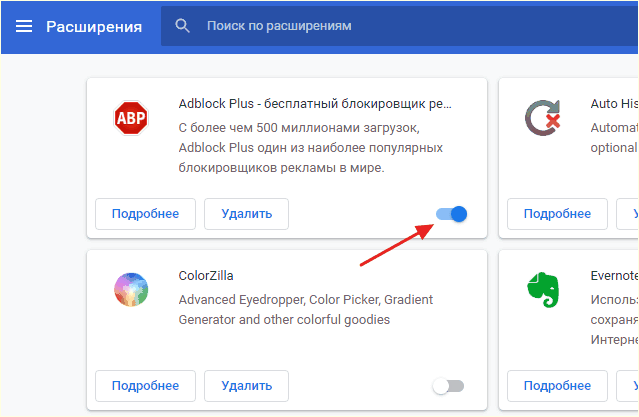This screenshot has width=639, height=417.
Task: Click the Adblock Plus ABP icon
Action: tap(130, 118)
